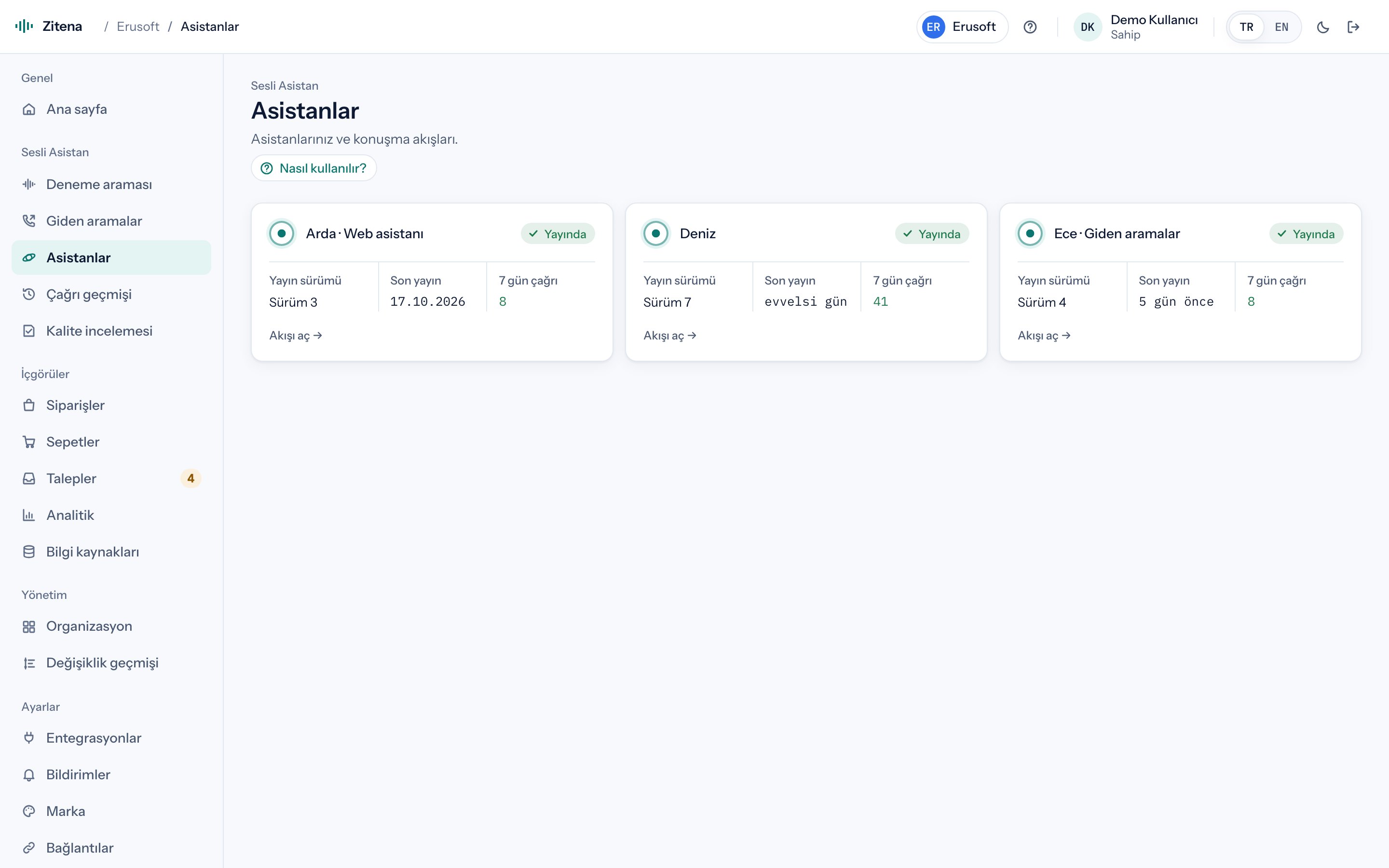Go to Asistanlar in the sidebar
Image resolution: width=1389 pixels, height=868 pixels.
(x=111, y=258)
